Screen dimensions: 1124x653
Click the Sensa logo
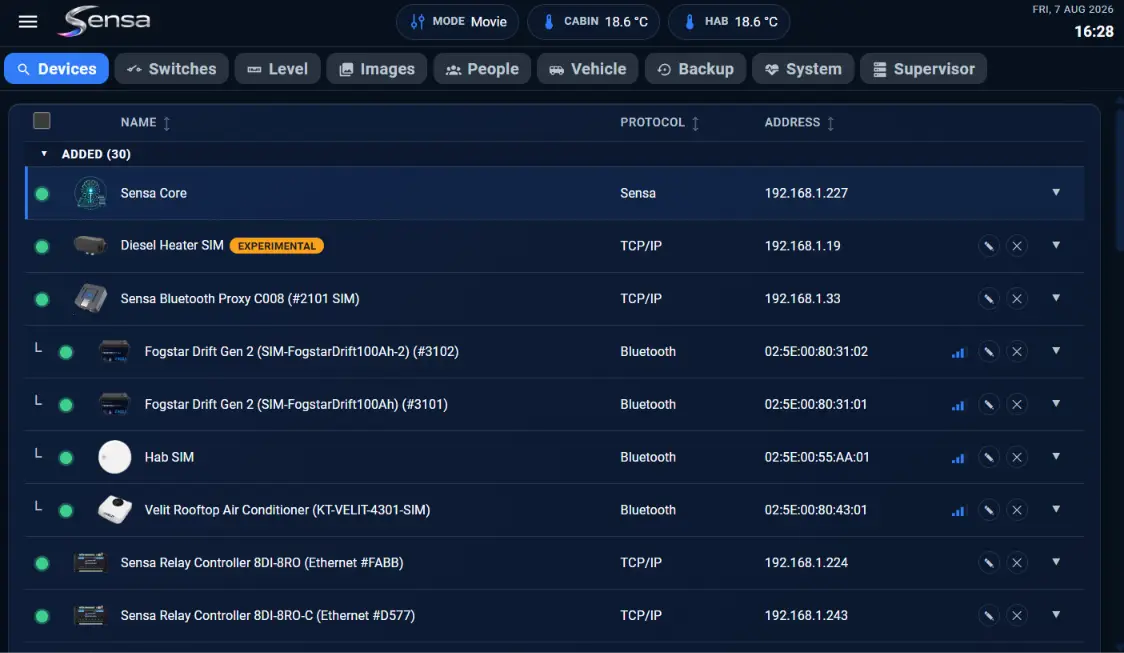click(104, 21)
